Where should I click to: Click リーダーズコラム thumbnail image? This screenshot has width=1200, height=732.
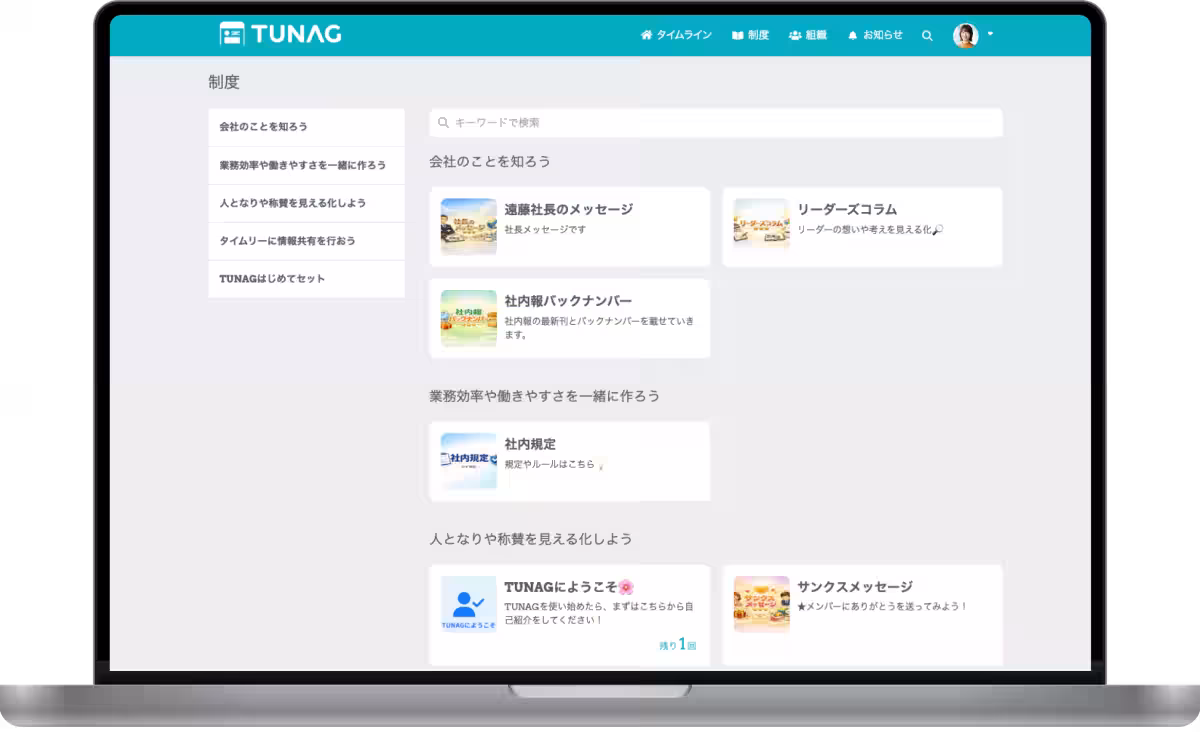coord(761,224)
